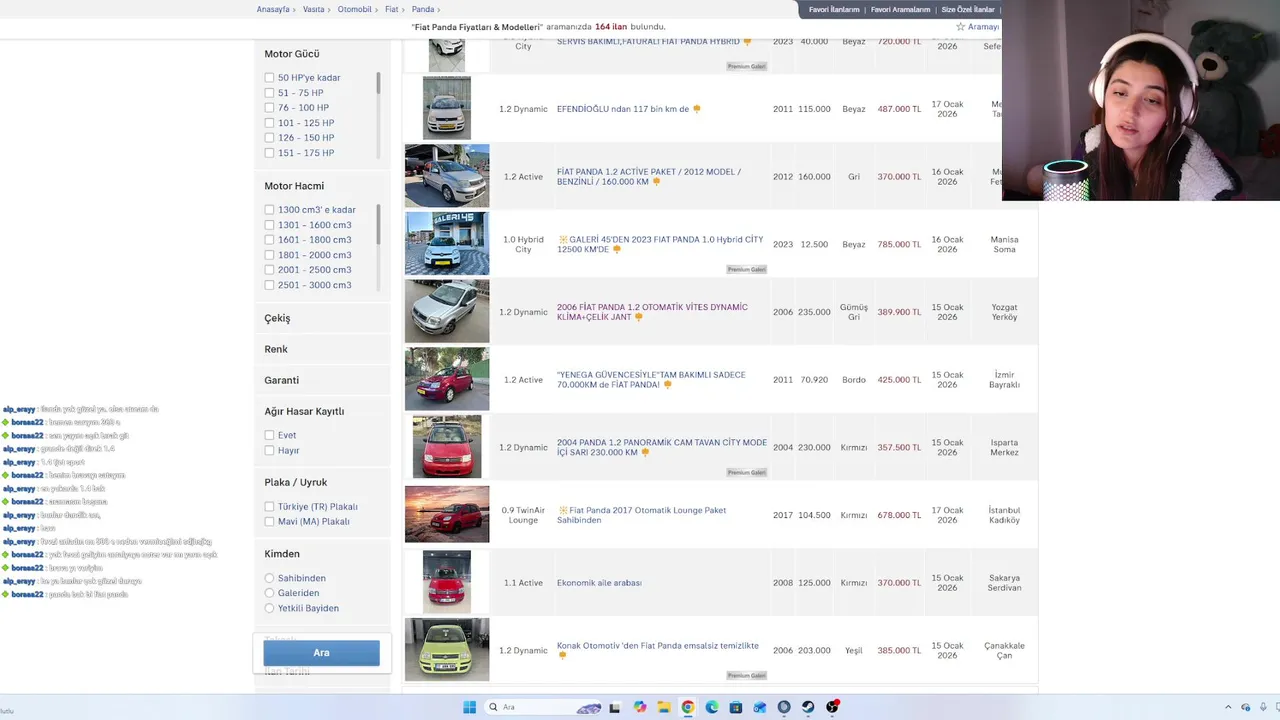Click Motor Hacmi options list scrollbar
The height and width of the screenshot is (720, 1280).
point(378,224)
